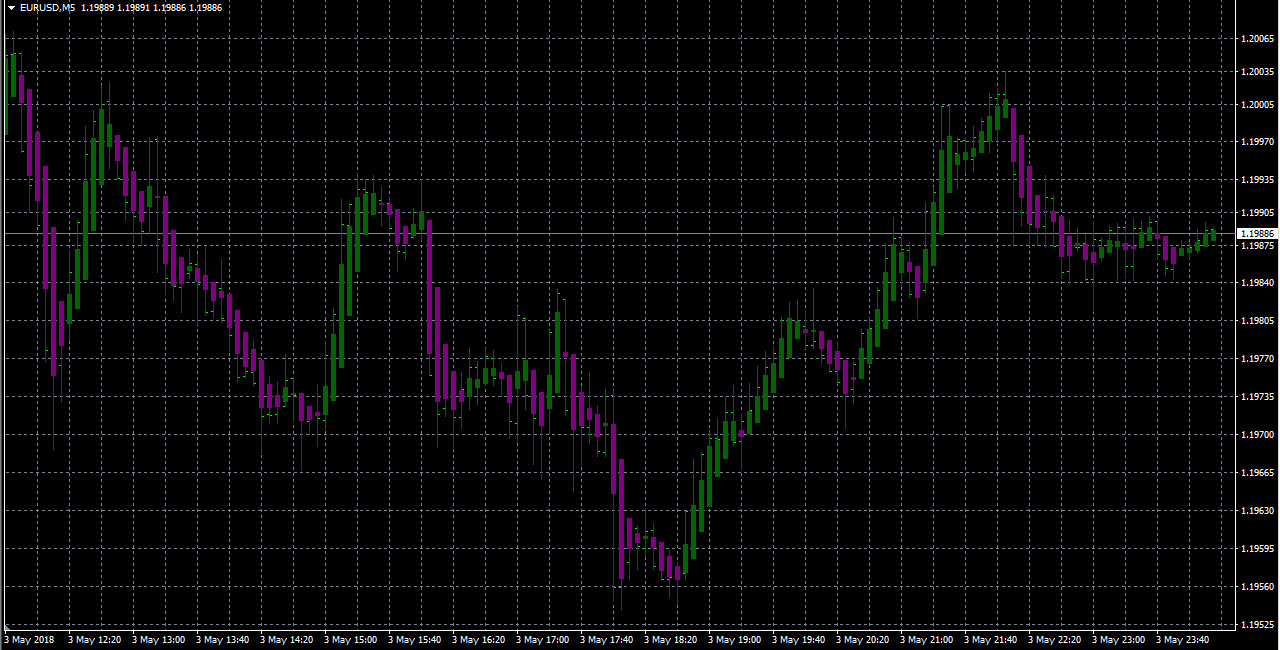This screenshot has width=1280, height=650.
Task: Click the '3 May 16:20' time axis label
Action: (x=478, y=639)
